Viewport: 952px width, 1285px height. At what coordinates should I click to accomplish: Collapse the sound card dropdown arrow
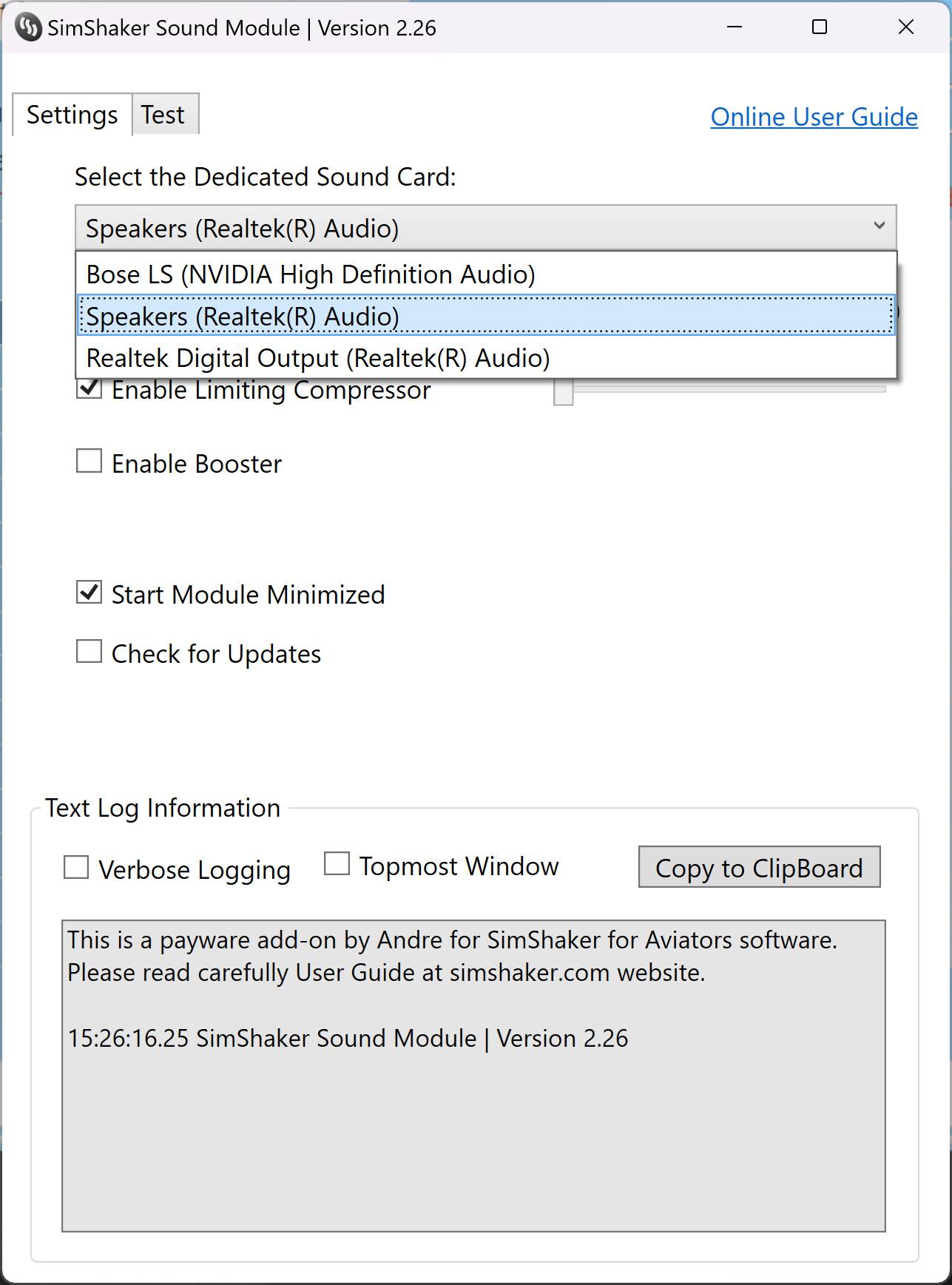click(x=879, y=226)
